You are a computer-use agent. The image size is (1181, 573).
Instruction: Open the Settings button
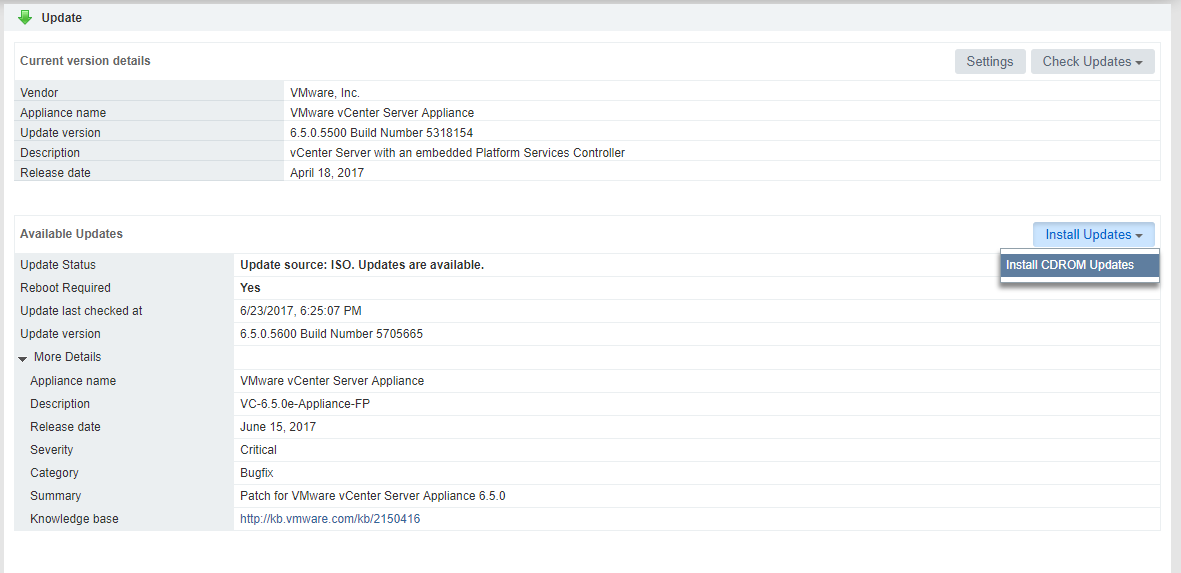(x=989, y=62)
